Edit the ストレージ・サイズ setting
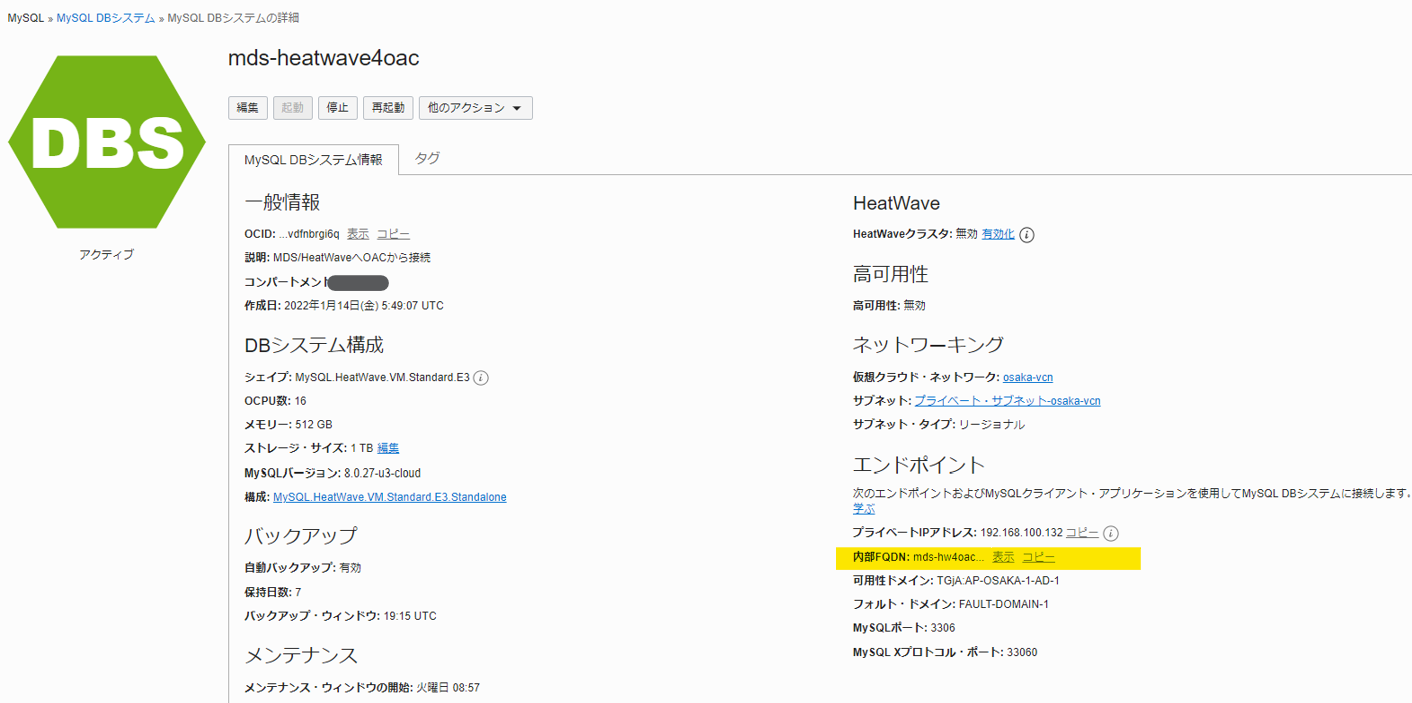1412x703 pixels. click(x=388, y=448)
